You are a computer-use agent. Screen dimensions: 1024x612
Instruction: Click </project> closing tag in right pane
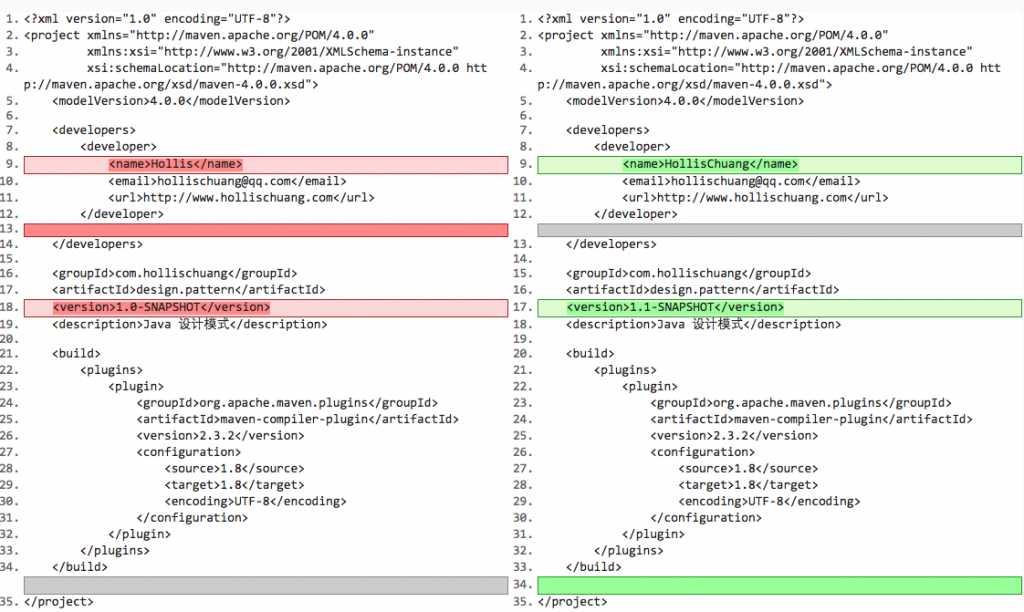573,602
